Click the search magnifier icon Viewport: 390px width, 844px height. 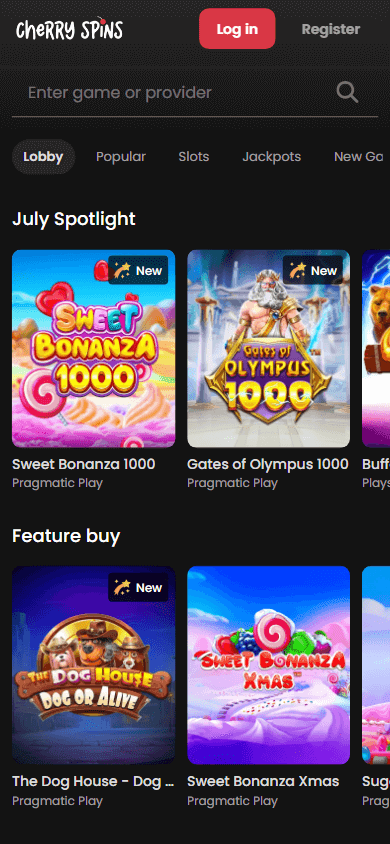348,93
